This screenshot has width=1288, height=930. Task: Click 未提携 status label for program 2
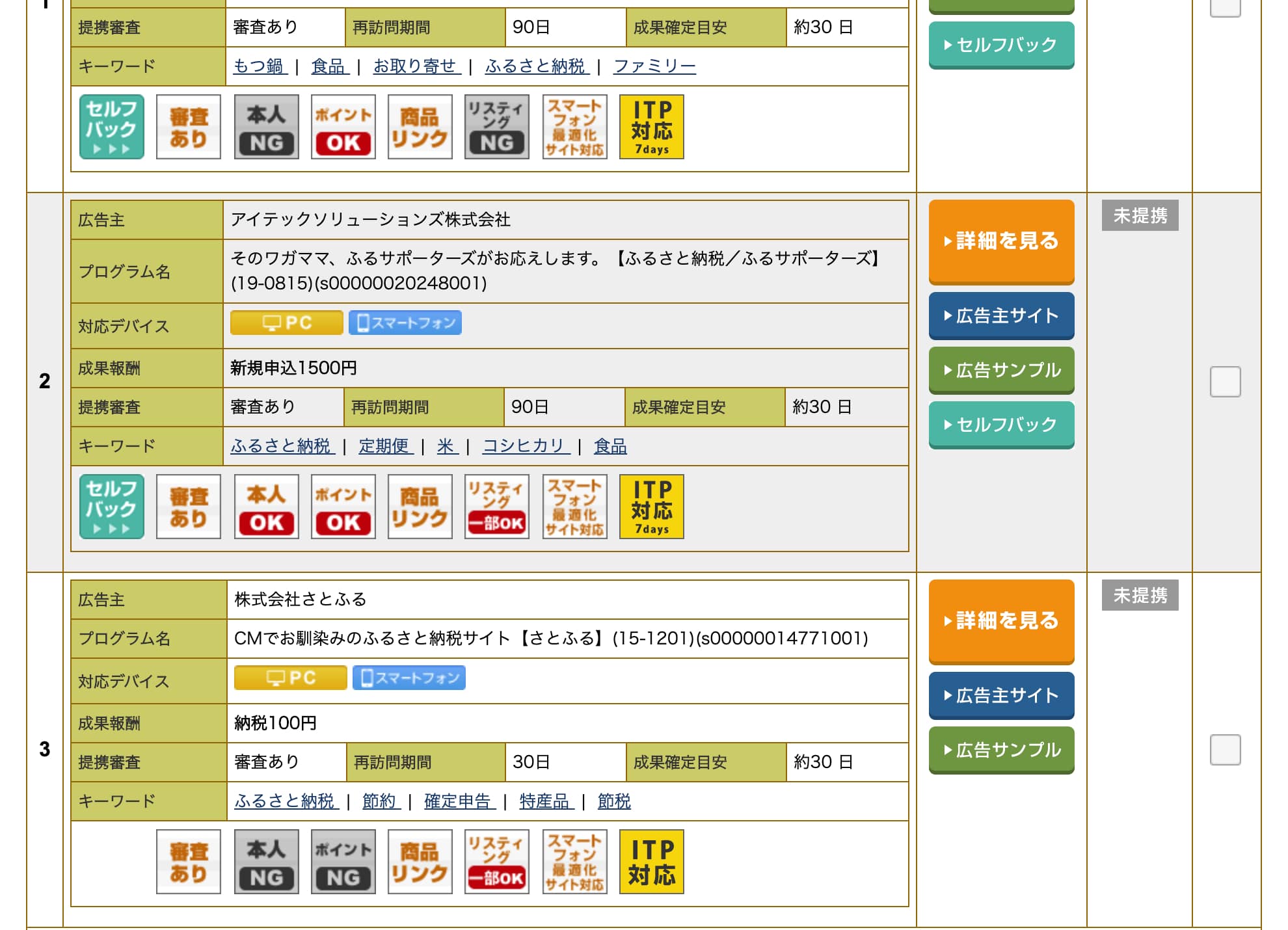[1140, 216]
